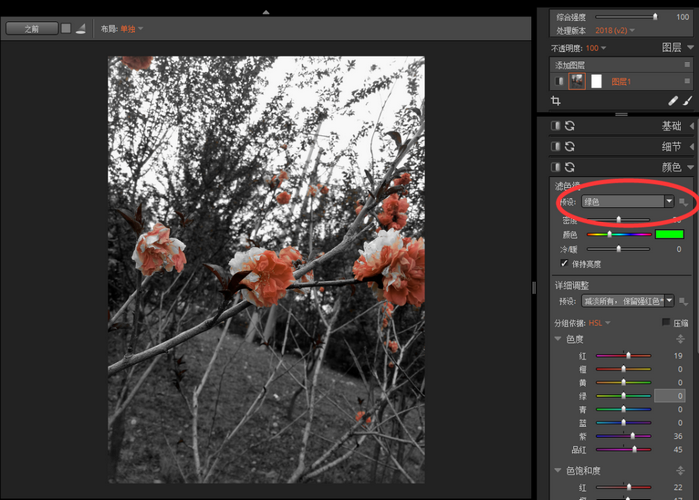Image resolution: width=699 pixels, height=500 pixels.
Task: Toggle the 基础 panel on/off switch
Action: [556, 126]
